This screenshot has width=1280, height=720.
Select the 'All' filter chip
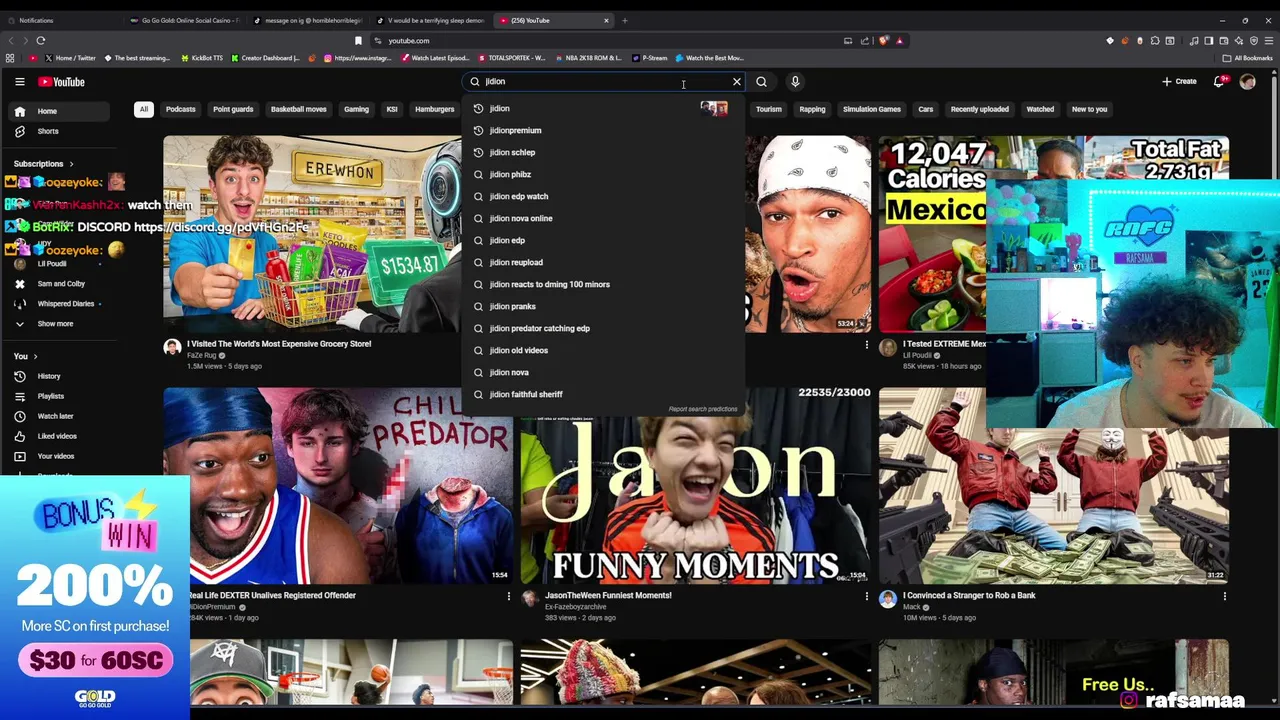[x=143, y=109]
